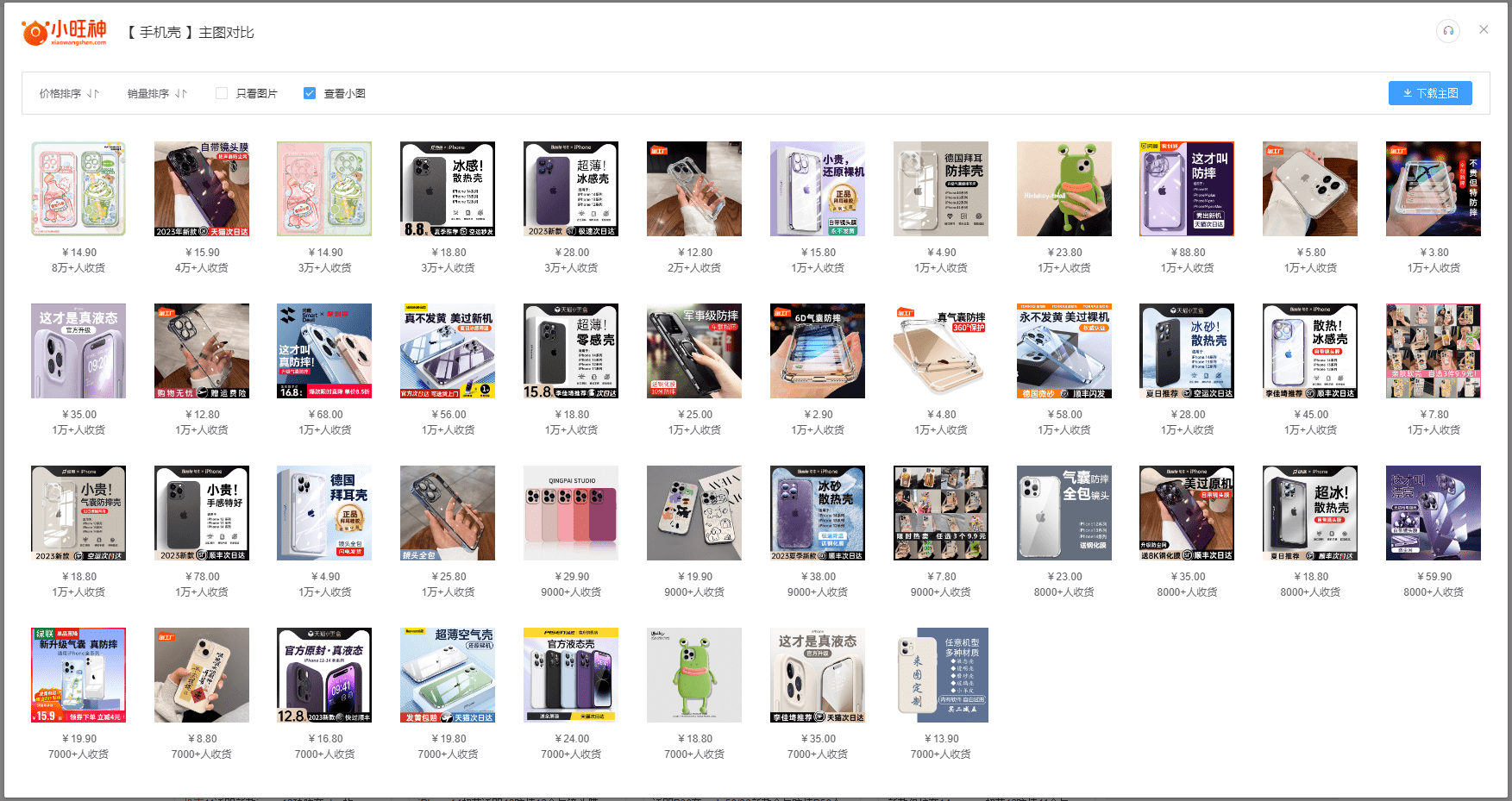Select the QINGPAI STUDIO pink cases thumbnail
The height and width of the screenshot is (801, 1512).
571,513
